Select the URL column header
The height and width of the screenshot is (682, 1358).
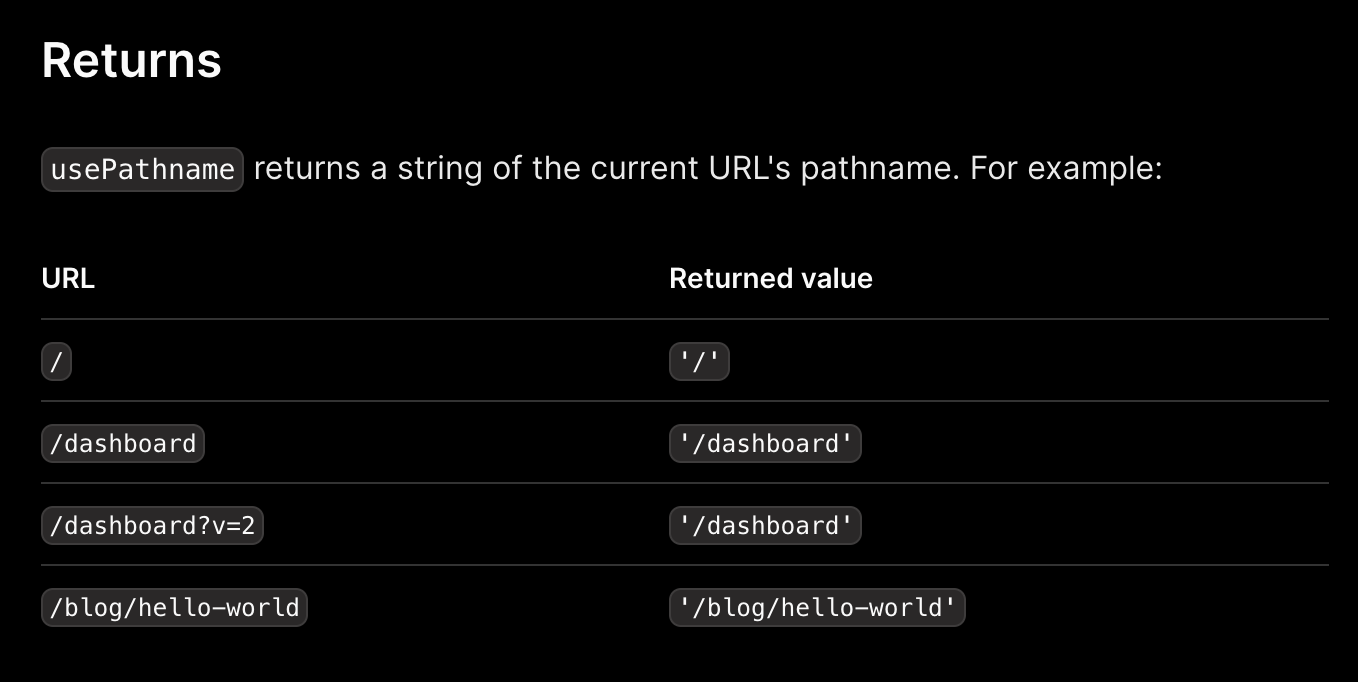[x=68, y=278]
